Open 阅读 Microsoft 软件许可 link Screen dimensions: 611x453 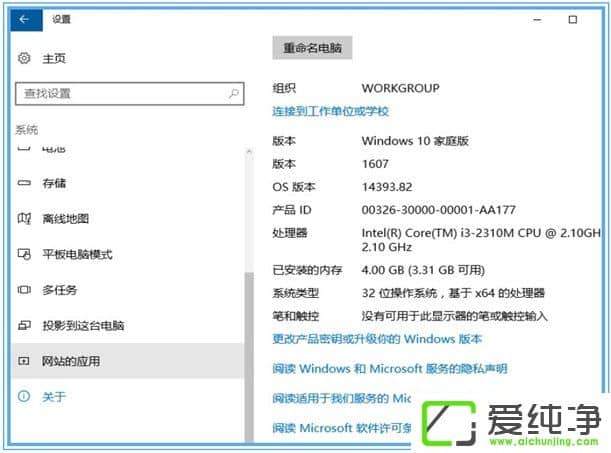(x=341, y=428)
